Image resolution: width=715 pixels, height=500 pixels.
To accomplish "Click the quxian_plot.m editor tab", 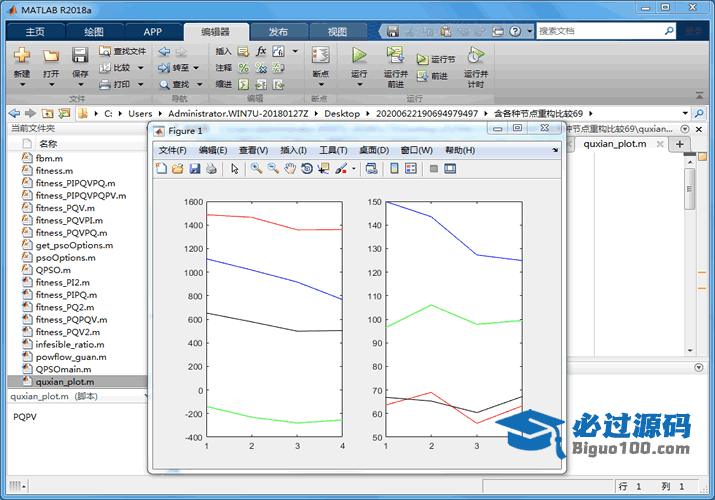I will point(615,144).
